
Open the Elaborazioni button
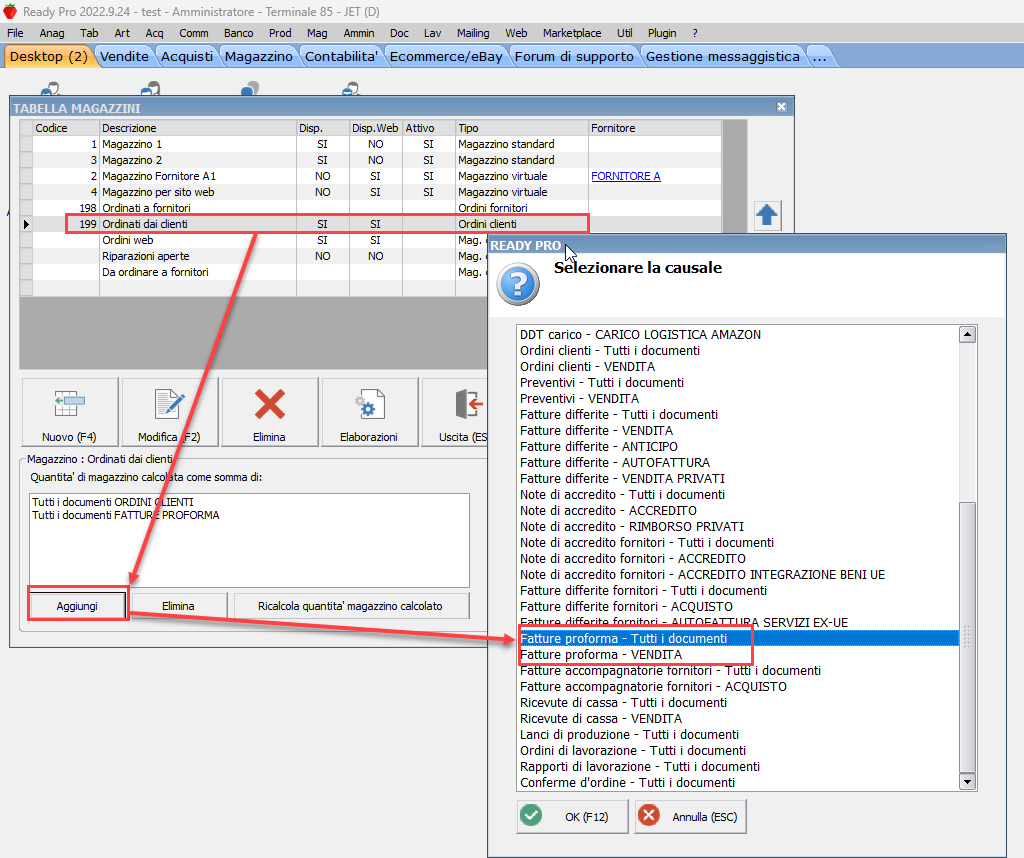coord(369,412)
